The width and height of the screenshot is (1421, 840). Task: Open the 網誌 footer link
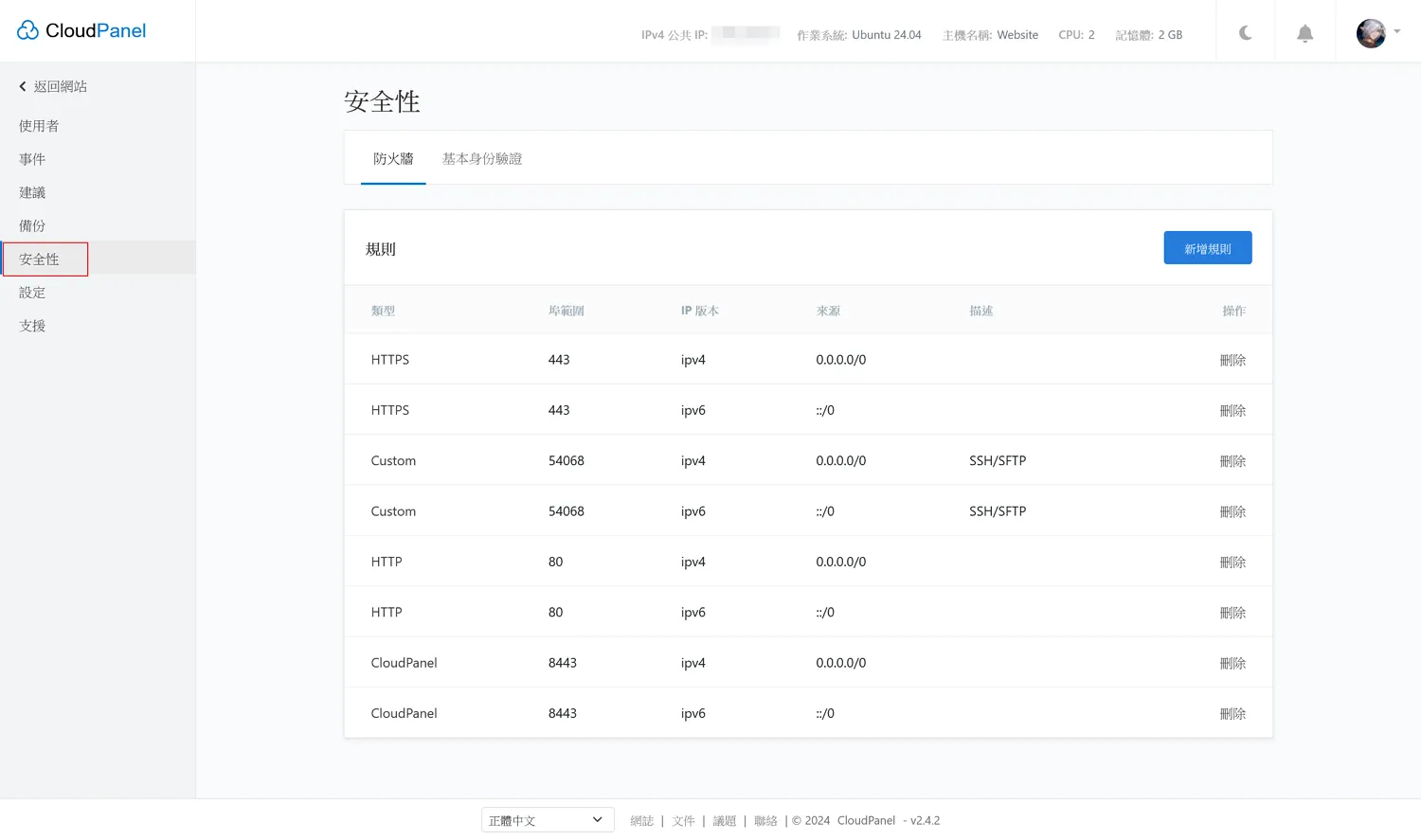click(x=641, y=821)
